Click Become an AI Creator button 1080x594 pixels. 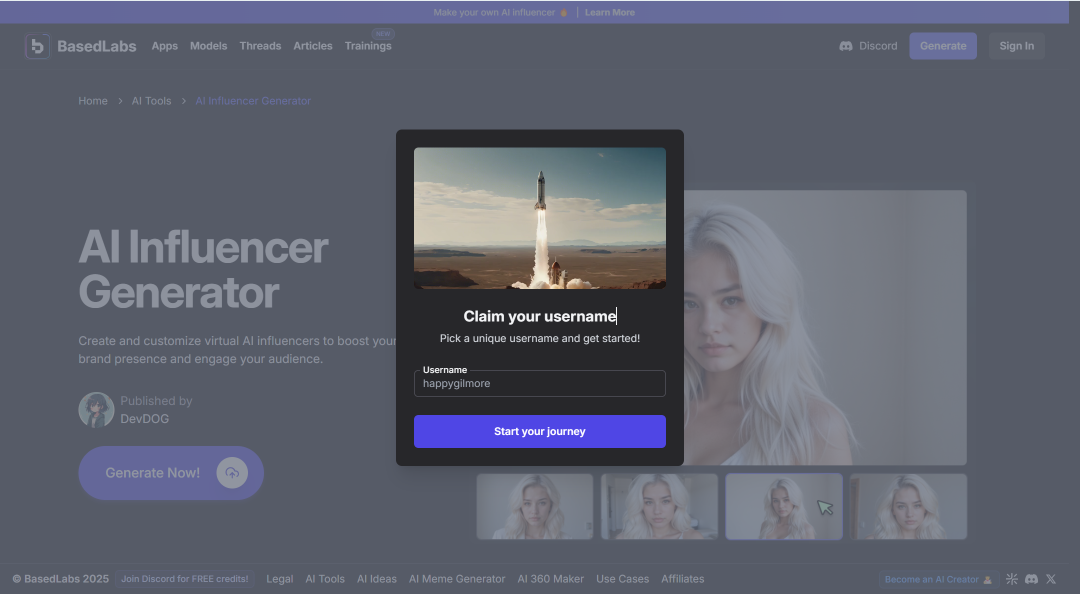point(939,580)
